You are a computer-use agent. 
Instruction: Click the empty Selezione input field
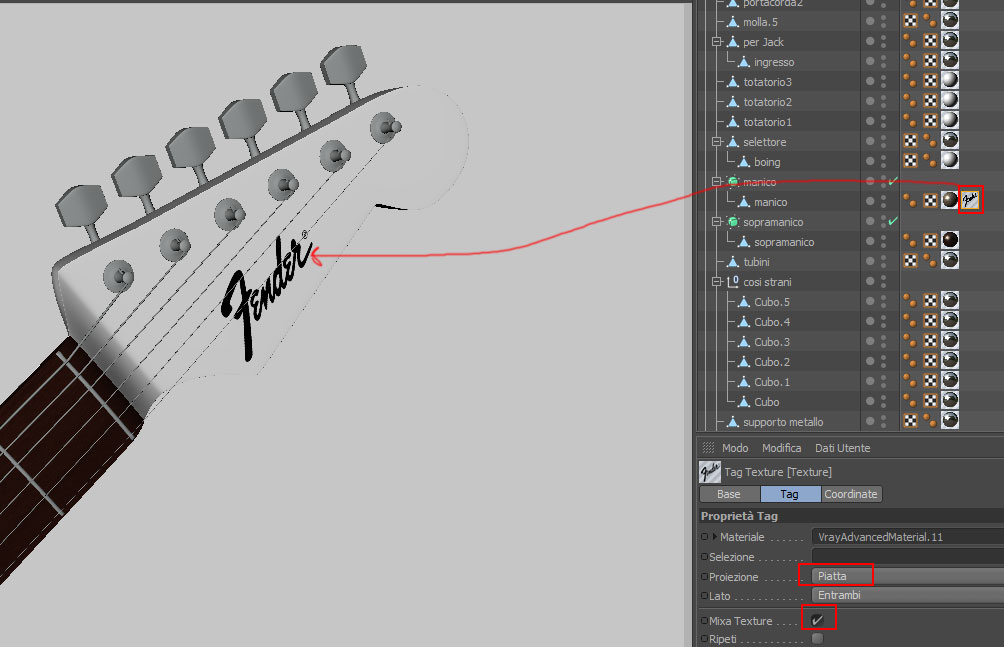pyautogui.click(x=907, y=557)
